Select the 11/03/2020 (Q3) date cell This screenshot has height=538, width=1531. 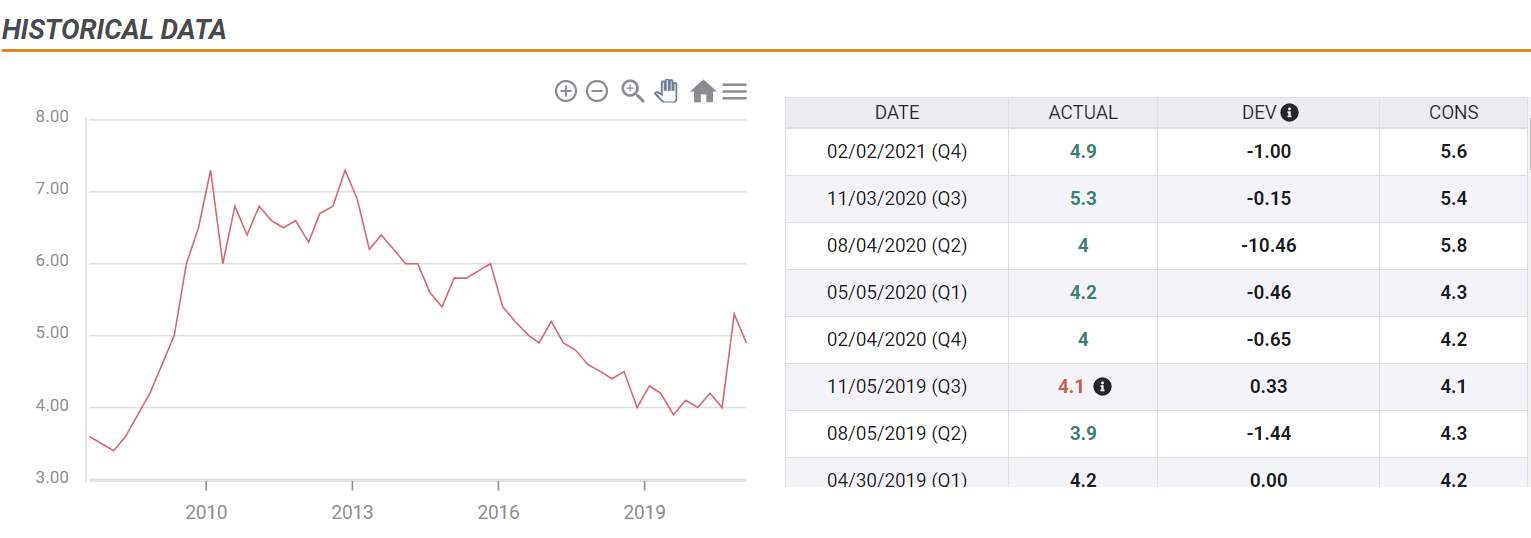(x=896, y=199)
